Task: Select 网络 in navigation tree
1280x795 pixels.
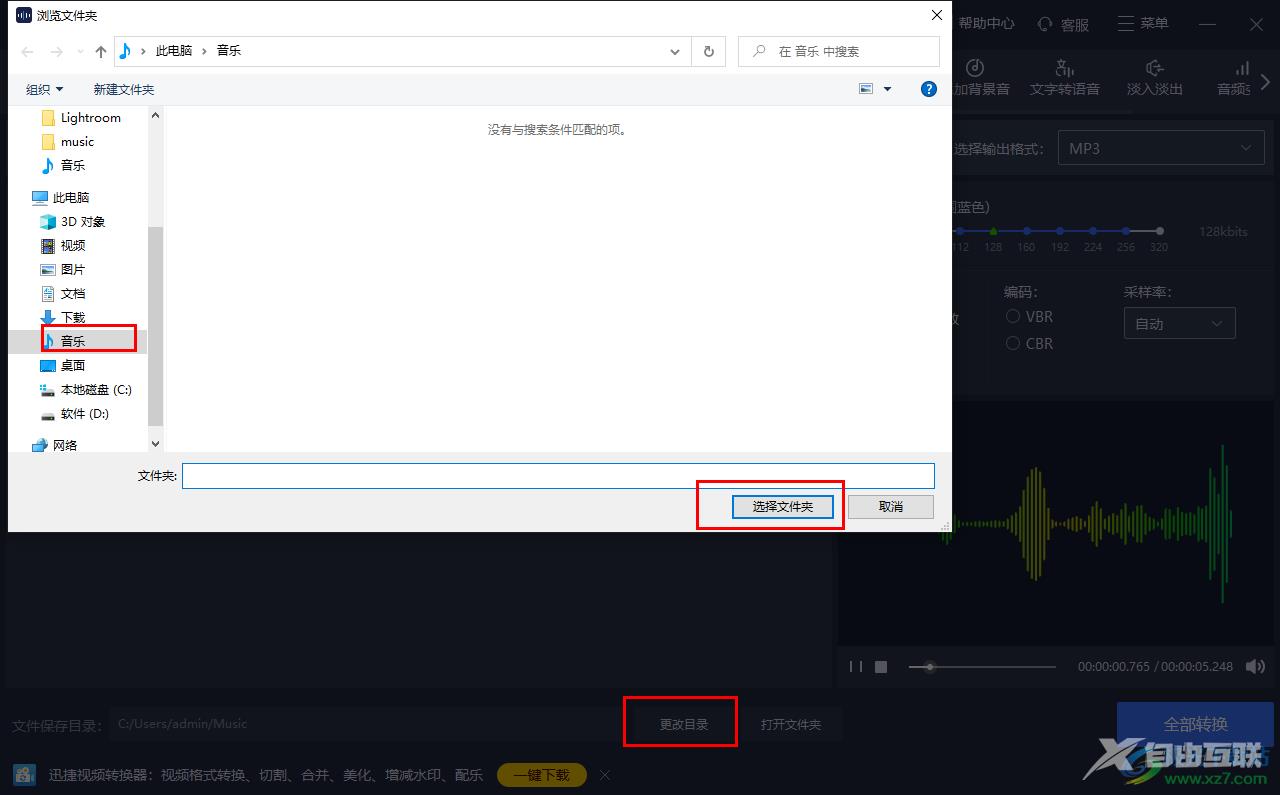Action: coord(64,445)
